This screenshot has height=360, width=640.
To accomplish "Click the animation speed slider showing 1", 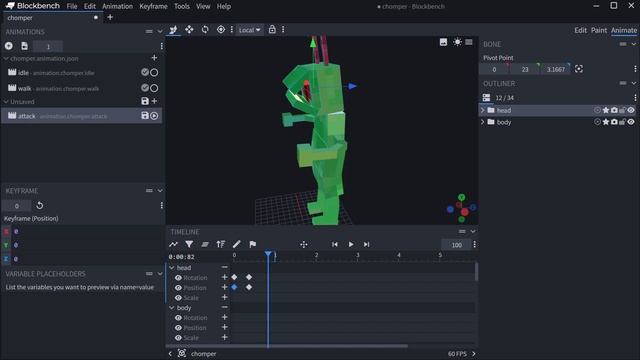I will point(48,46).
